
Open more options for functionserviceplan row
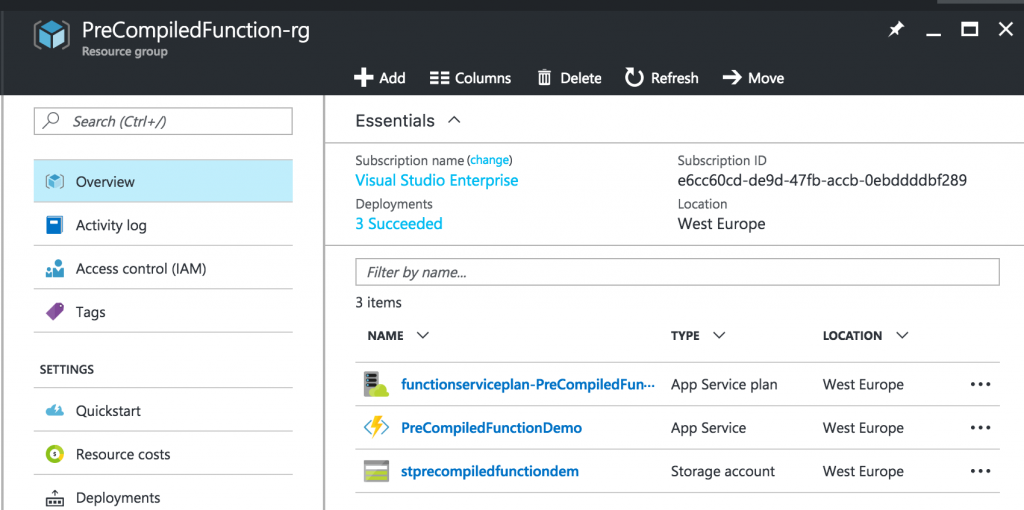click(x=980, y=385)
